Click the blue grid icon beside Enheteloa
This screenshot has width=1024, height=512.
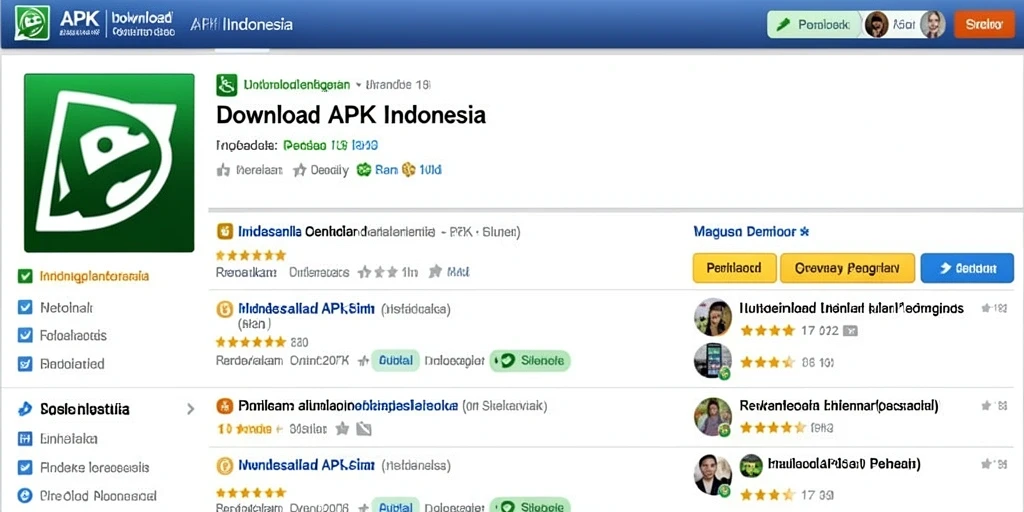pyautogui.click(x=25, y=438)
